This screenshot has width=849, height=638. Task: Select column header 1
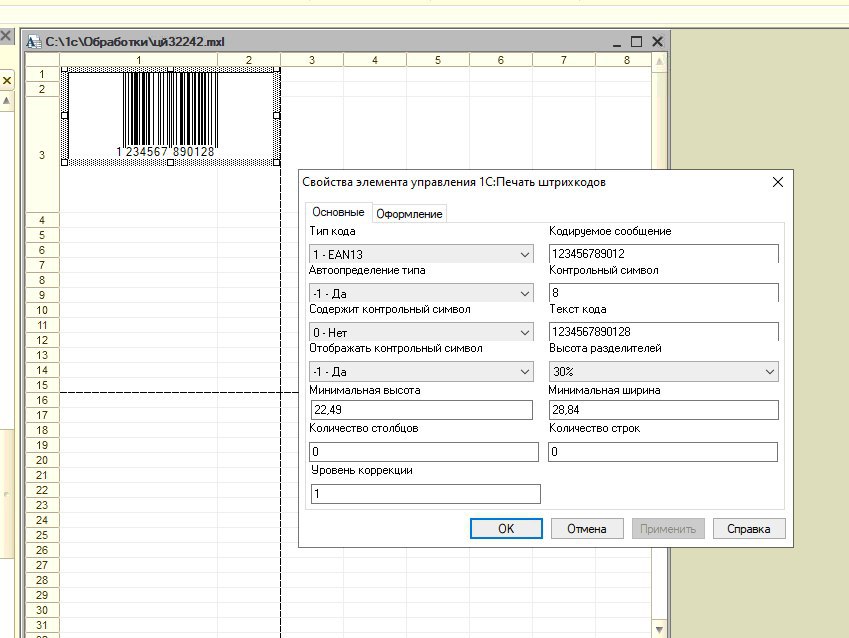pos(139,60)
